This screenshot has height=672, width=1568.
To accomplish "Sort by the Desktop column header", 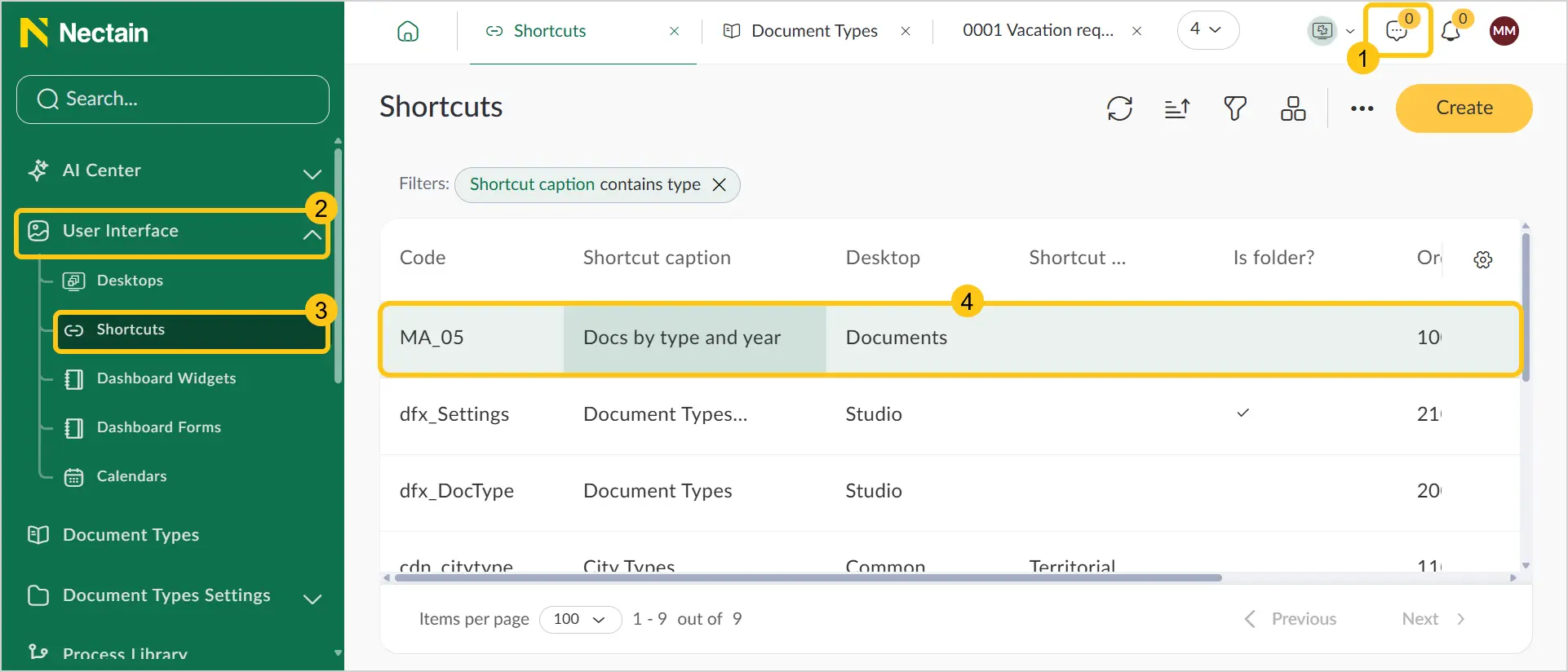I will coord(883,258).
